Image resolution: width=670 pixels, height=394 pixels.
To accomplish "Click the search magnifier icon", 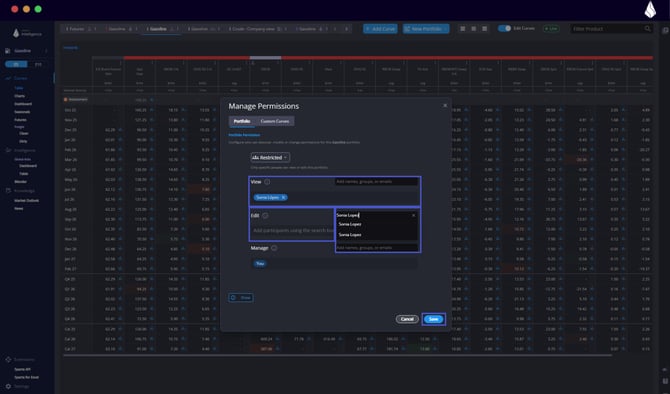I will pyautogui.click(x=647, y=29).
